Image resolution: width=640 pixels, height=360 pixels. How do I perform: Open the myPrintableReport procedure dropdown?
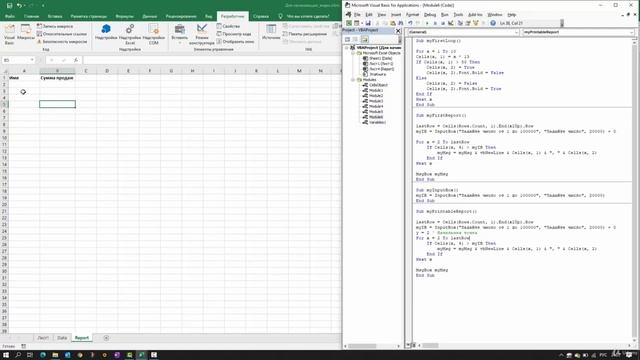[631, 32]
